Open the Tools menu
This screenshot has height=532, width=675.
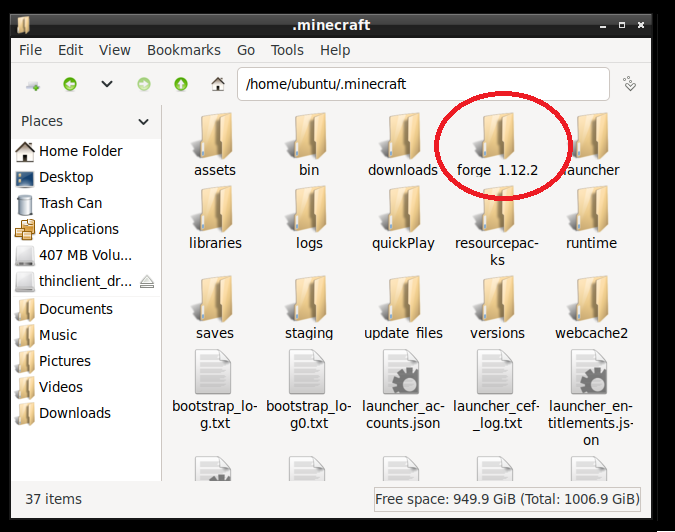click(287, 50)
